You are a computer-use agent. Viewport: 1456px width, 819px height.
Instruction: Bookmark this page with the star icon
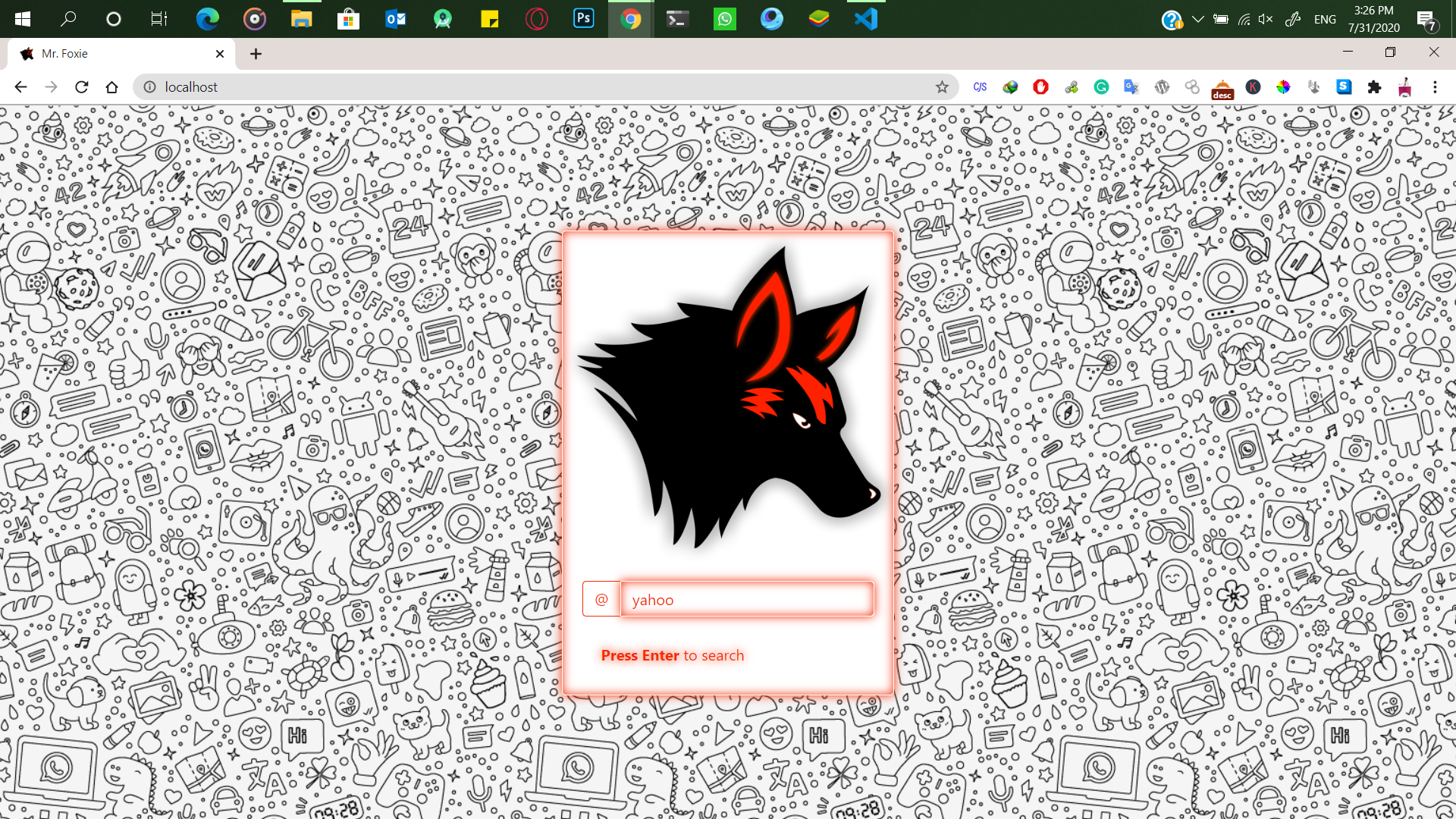tap(942, 87)
